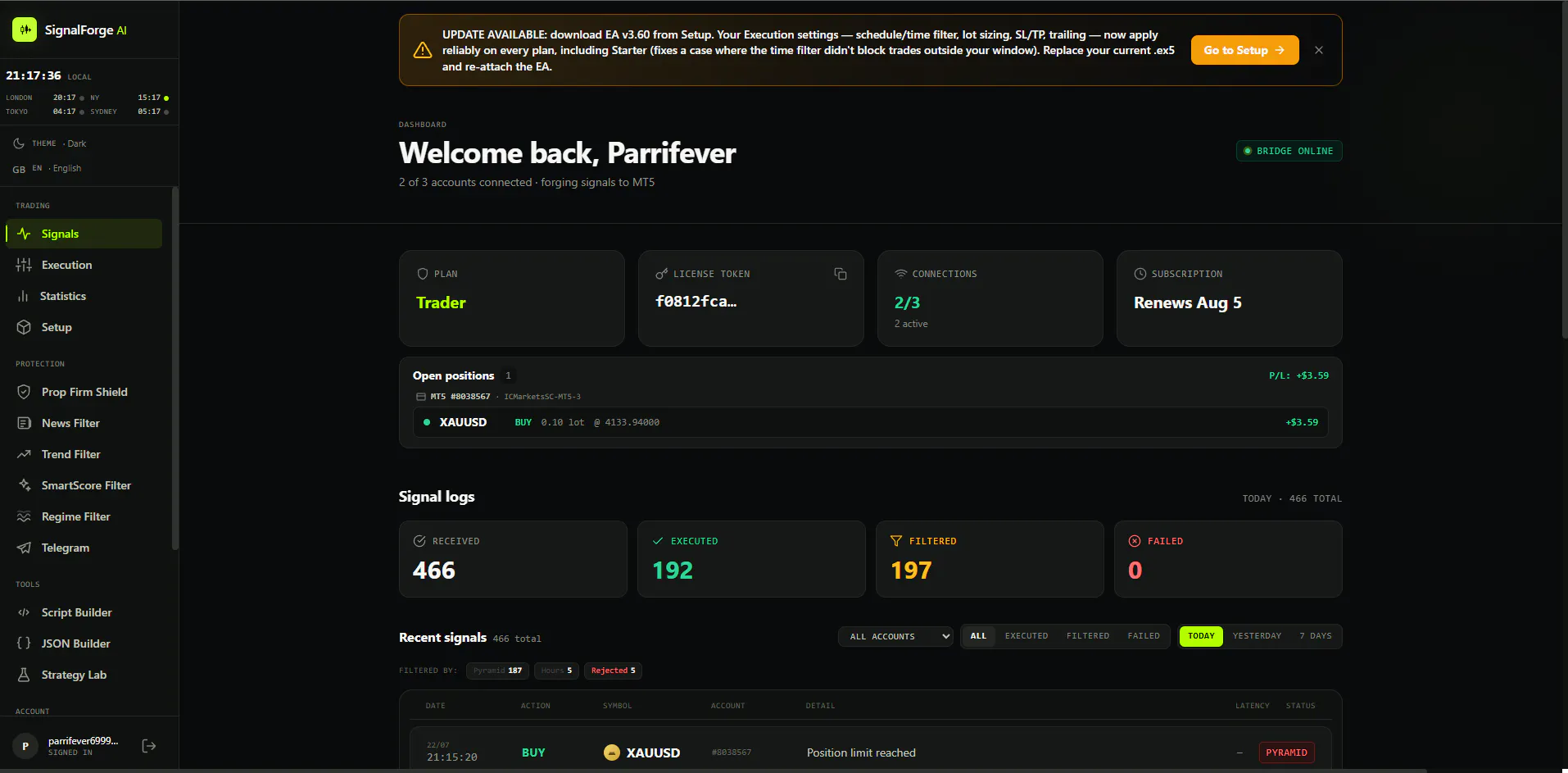Screen dimensions: 1568x773
Task: Click the Strategy Lab flask icon
Action: pyautogui.click(x=24, y=675)
